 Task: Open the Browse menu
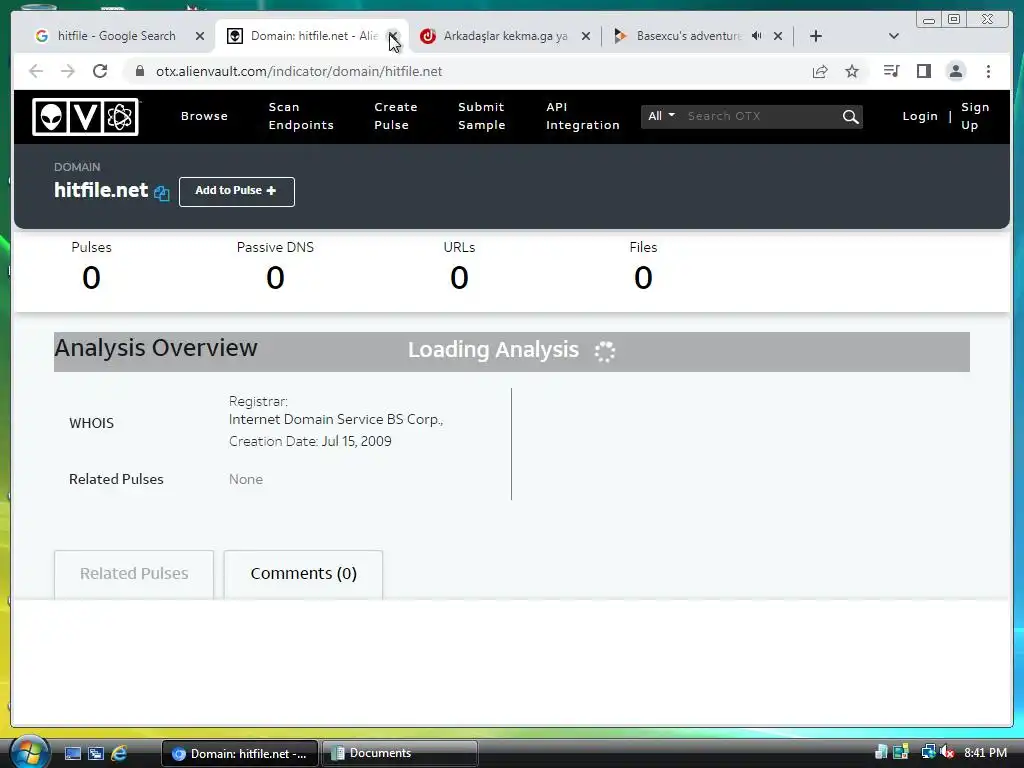204,116
